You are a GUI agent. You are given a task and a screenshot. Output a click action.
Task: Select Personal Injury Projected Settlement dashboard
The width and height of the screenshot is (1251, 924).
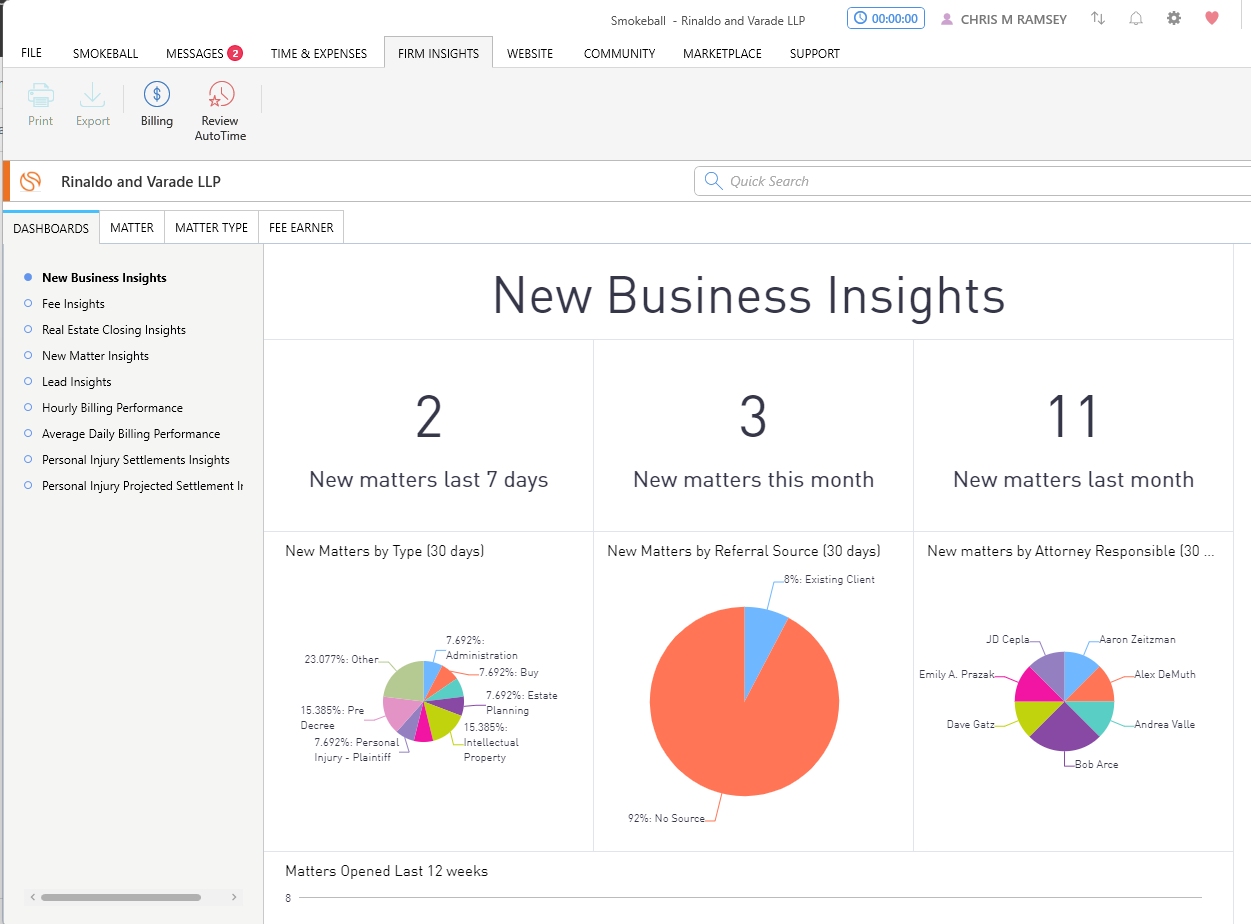(142, 486)
